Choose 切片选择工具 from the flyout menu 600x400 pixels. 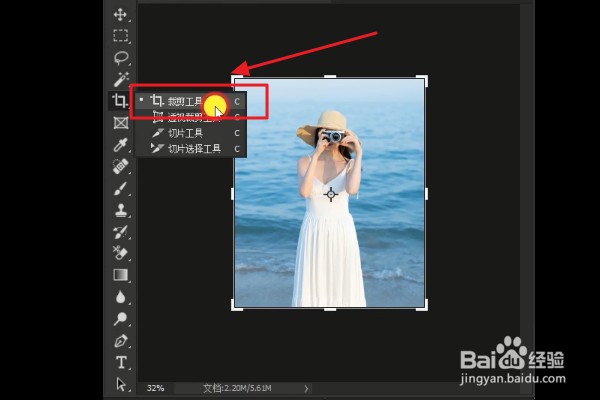[x=191, y=149]
